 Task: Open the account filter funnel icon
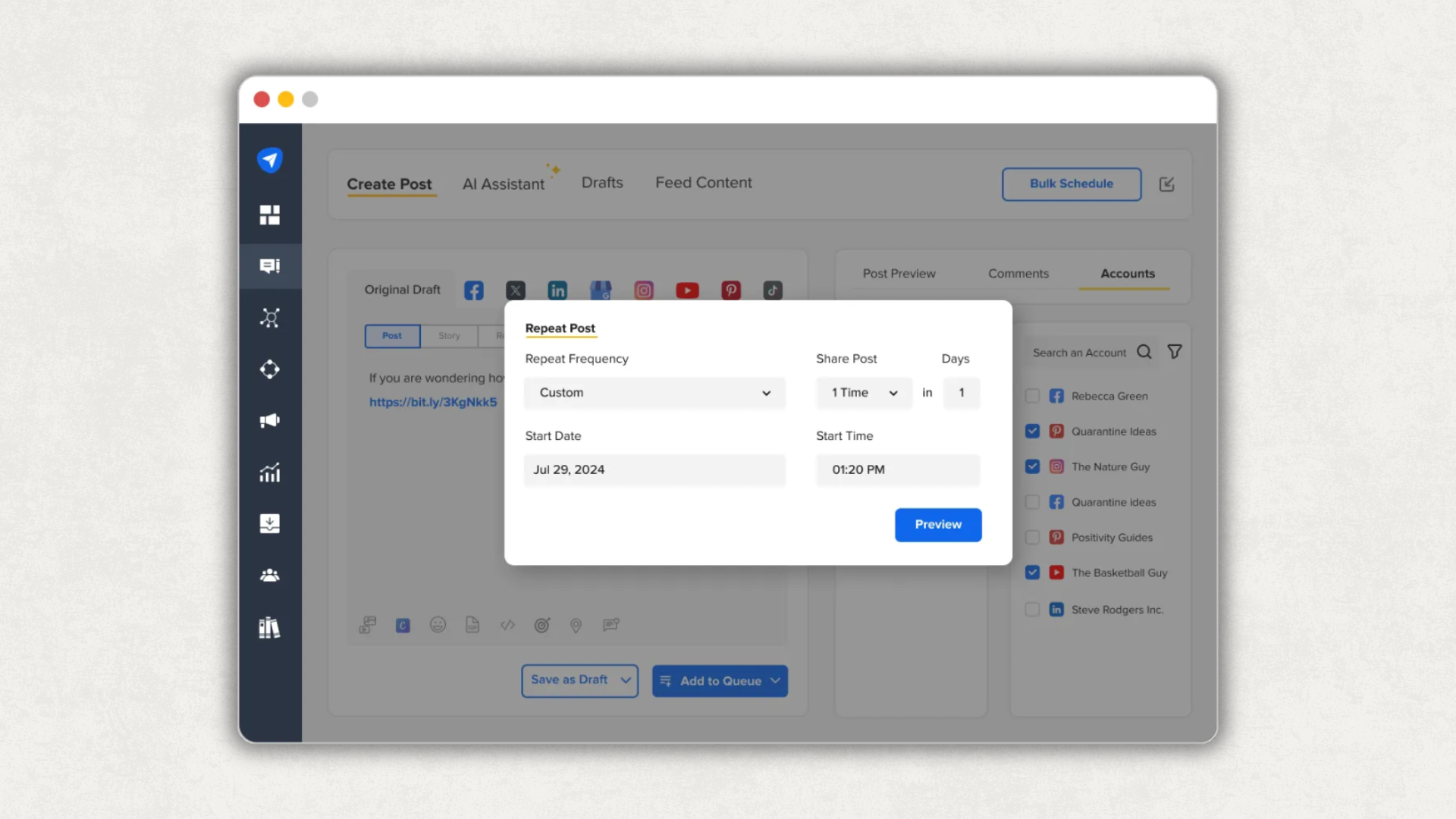pos(1175,352)
